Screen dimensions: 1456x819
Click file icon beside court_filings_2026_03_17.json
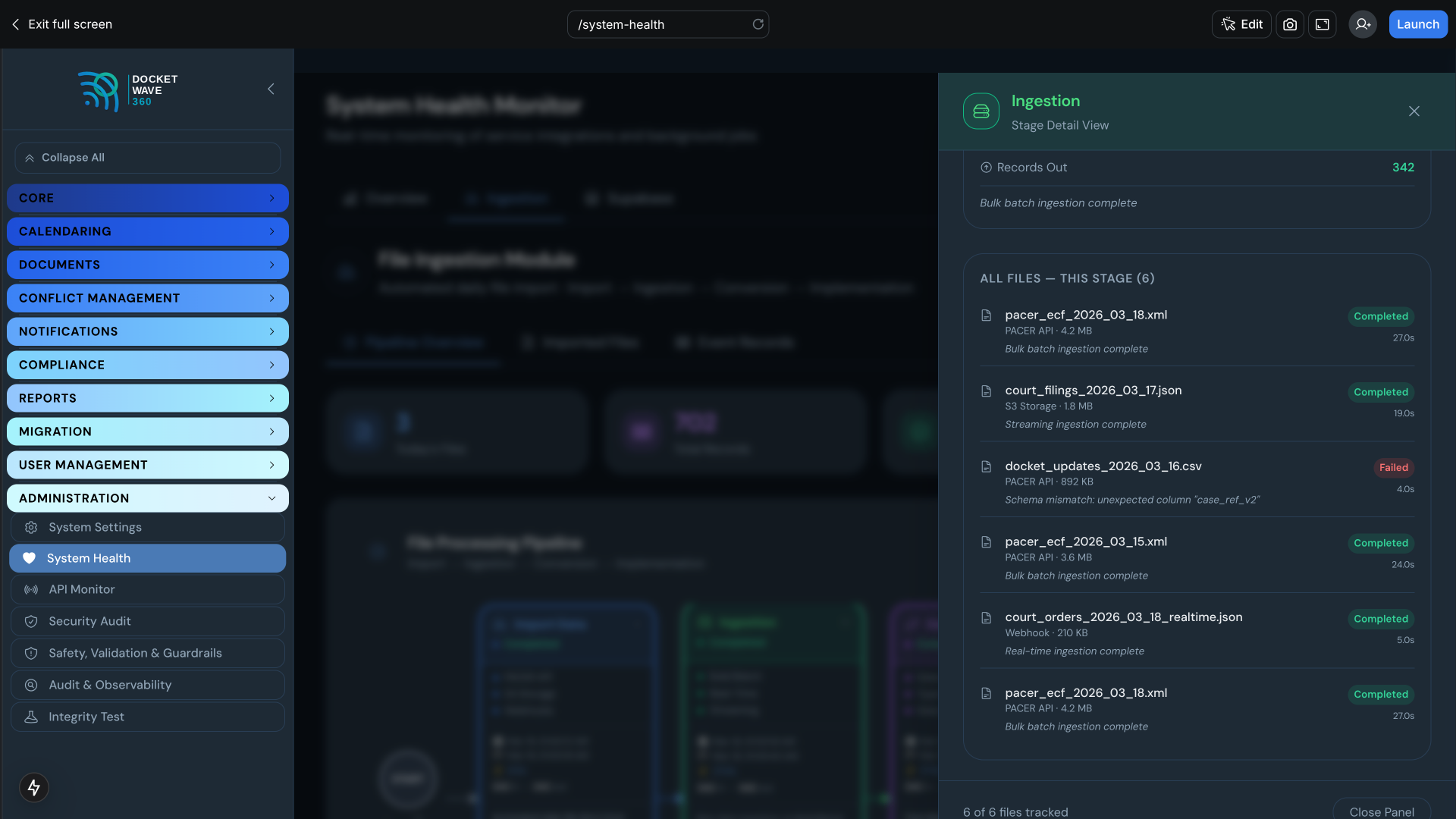click(x=987, y=391)
